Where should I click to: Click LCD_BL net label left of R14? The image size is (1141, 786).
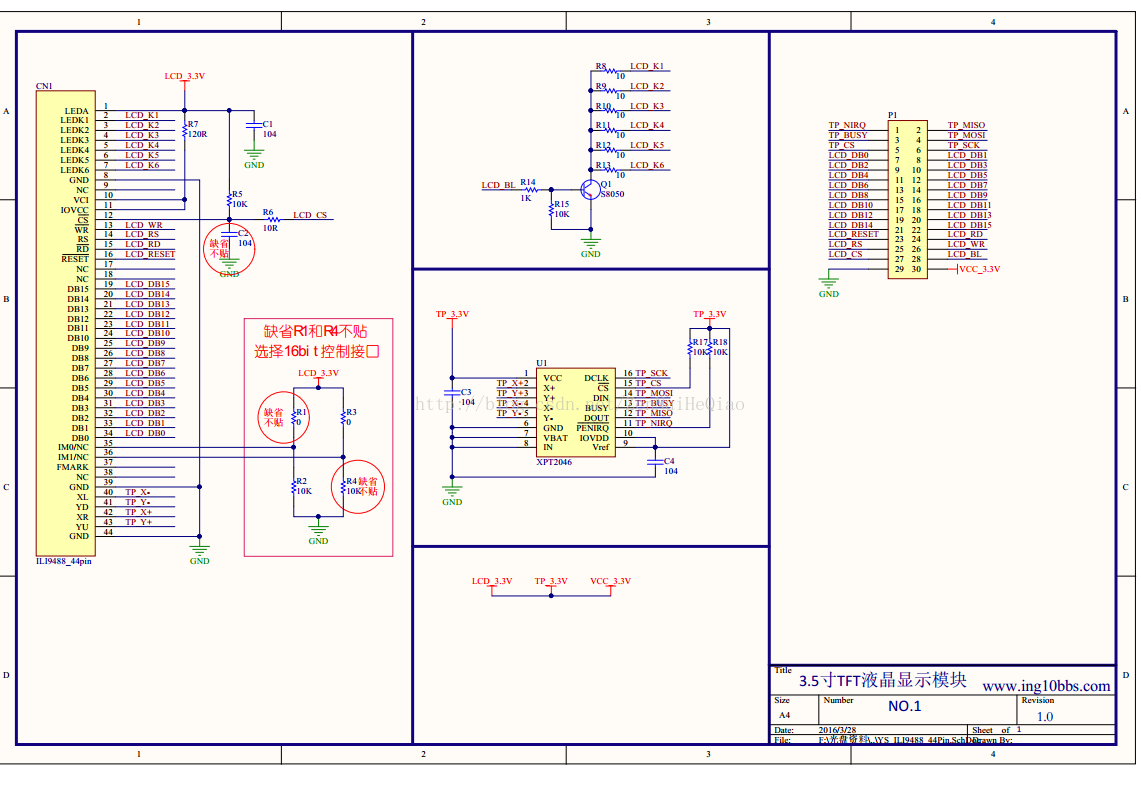pyautogui.click(x=498, y=185)
